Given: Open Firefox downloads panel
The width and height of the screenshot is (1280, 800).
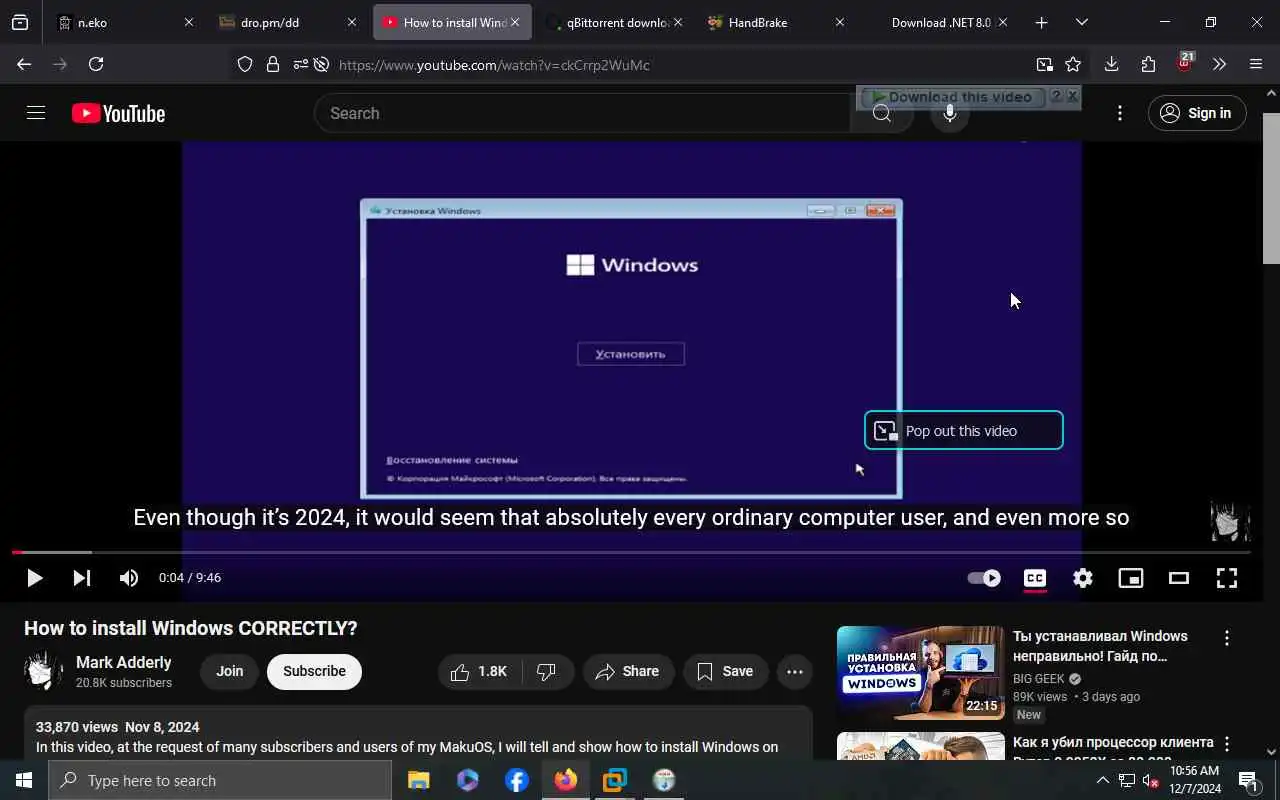Looking at the screenshot, I should [1111, 64].
